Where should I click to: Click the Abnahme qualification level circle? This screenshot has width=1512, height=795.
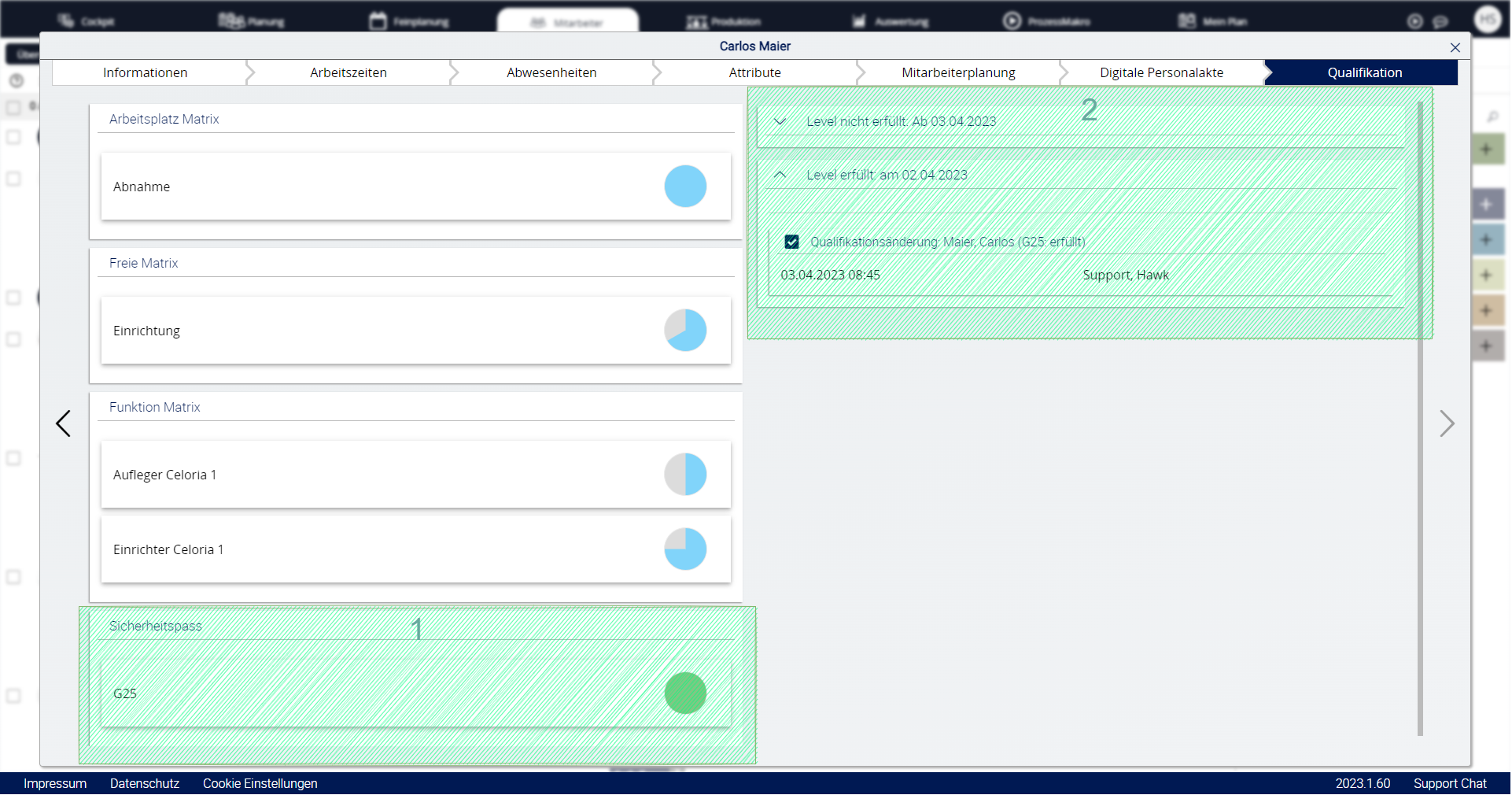tap(685, 187)
